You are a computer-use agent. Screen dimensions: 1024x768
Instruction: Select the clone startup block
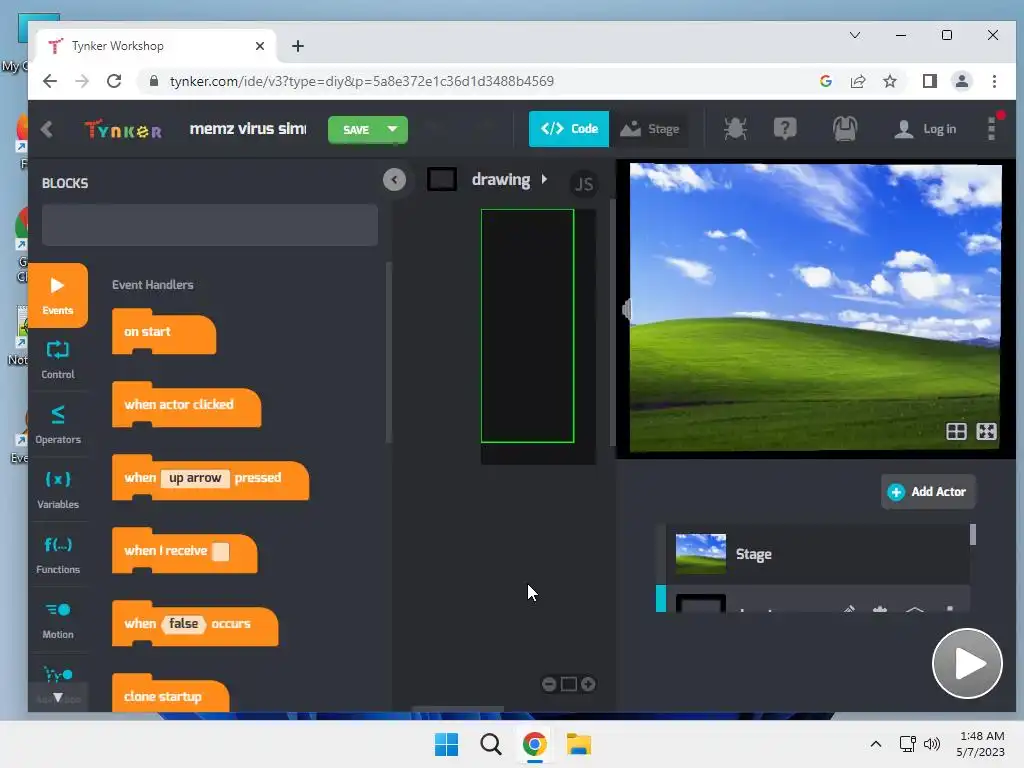[170, 695]
